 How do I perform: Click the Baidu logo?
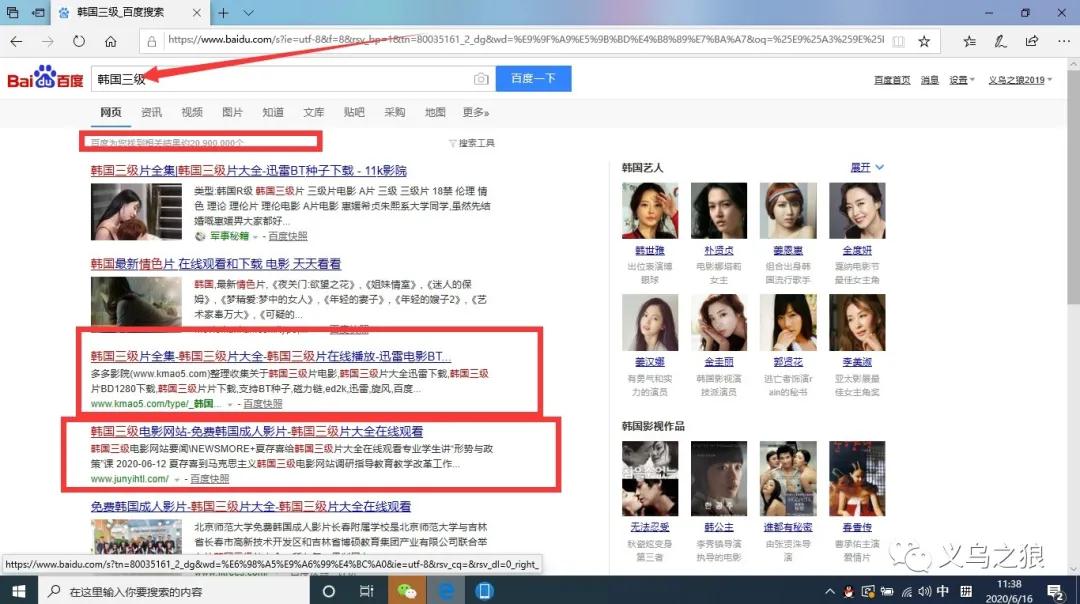tap(45, 78)
